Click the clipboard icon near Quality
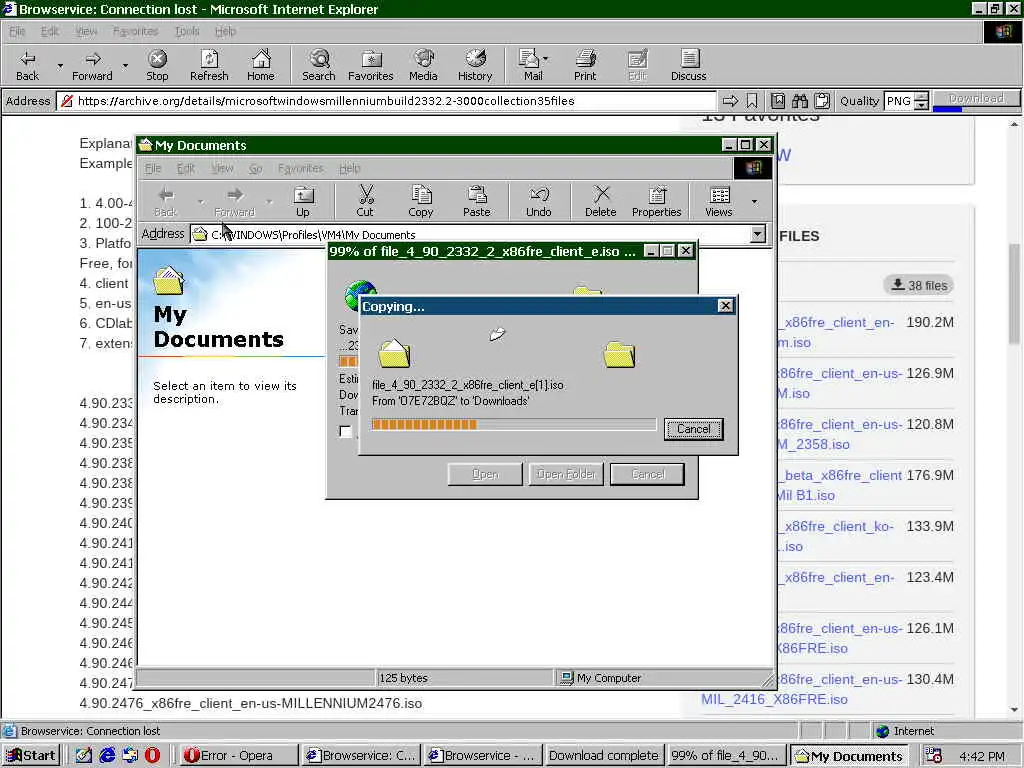The image size is (1024, 768). [x=822, y=101]
